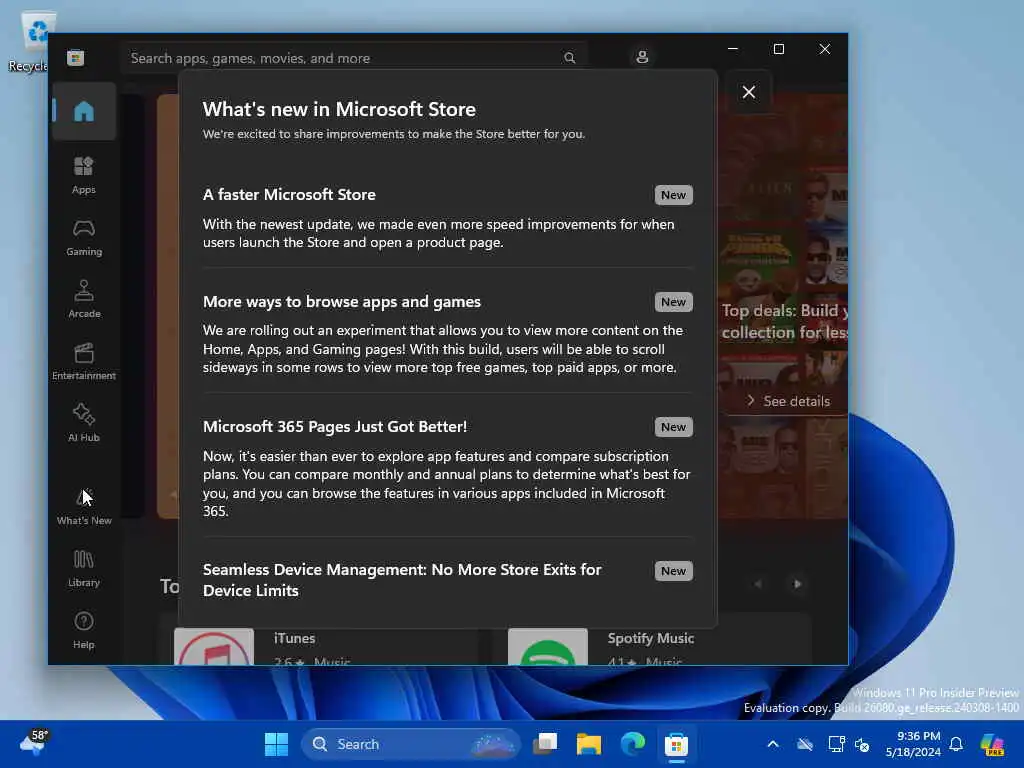Go to the Home page in sidebar
The height and width of the screenshot is (768, 1024).
coord(84,111)
